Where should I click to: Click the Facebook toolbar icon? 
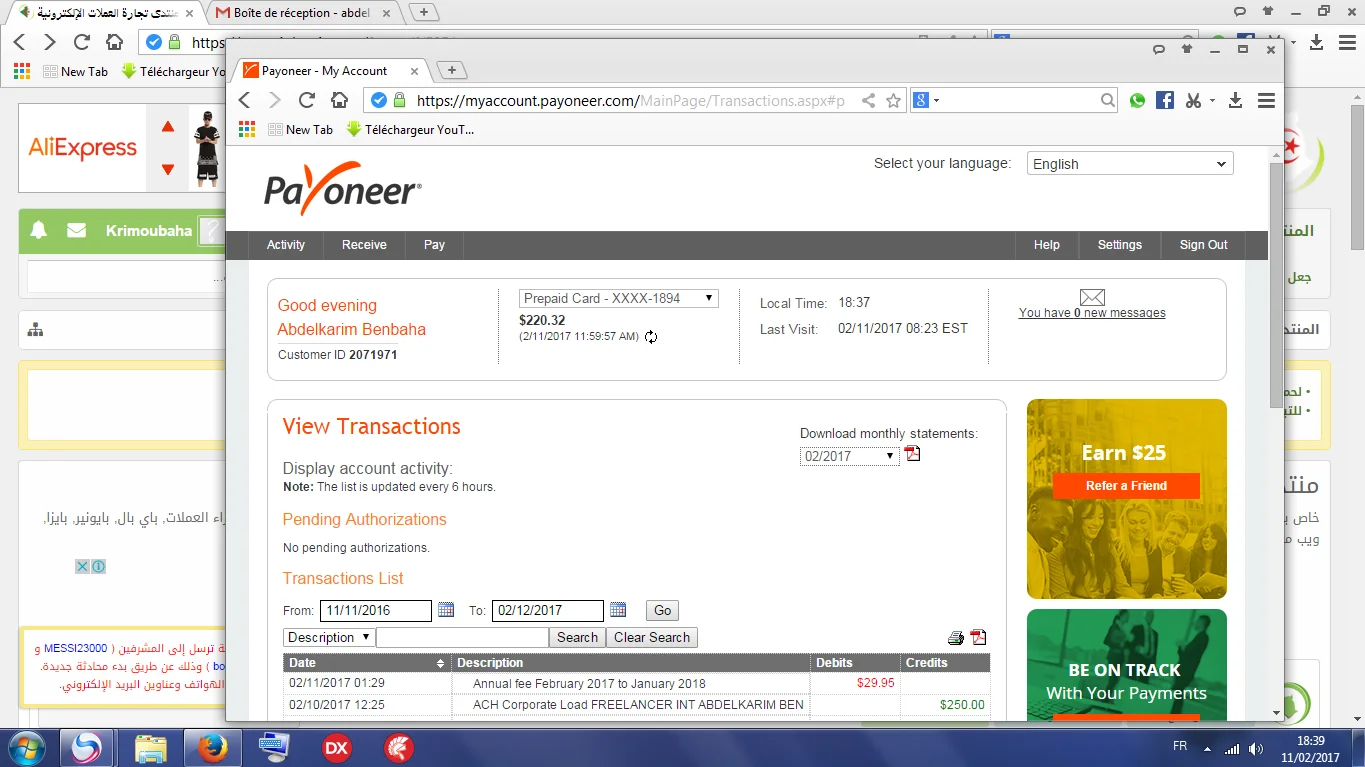(x=1165, y=100)
